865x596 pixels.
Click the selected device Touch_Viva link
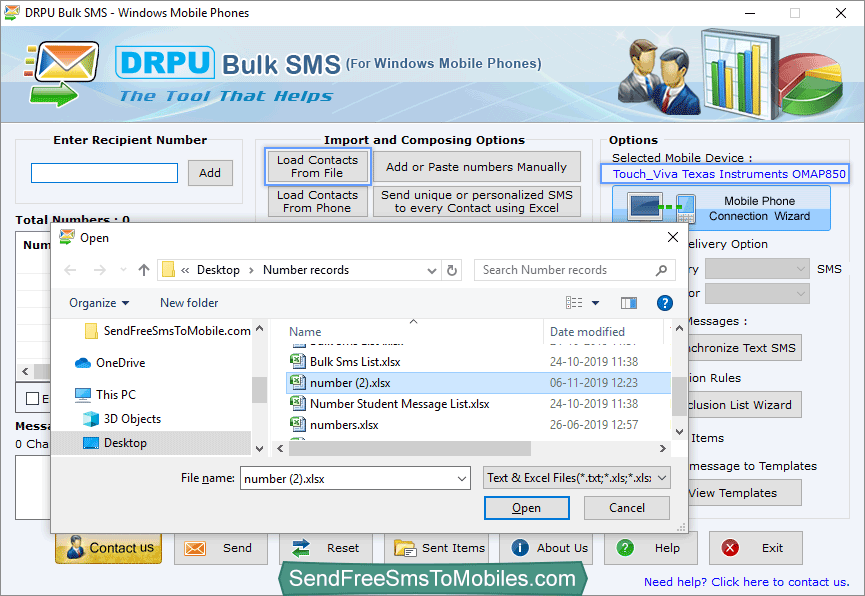click(729, 174)
